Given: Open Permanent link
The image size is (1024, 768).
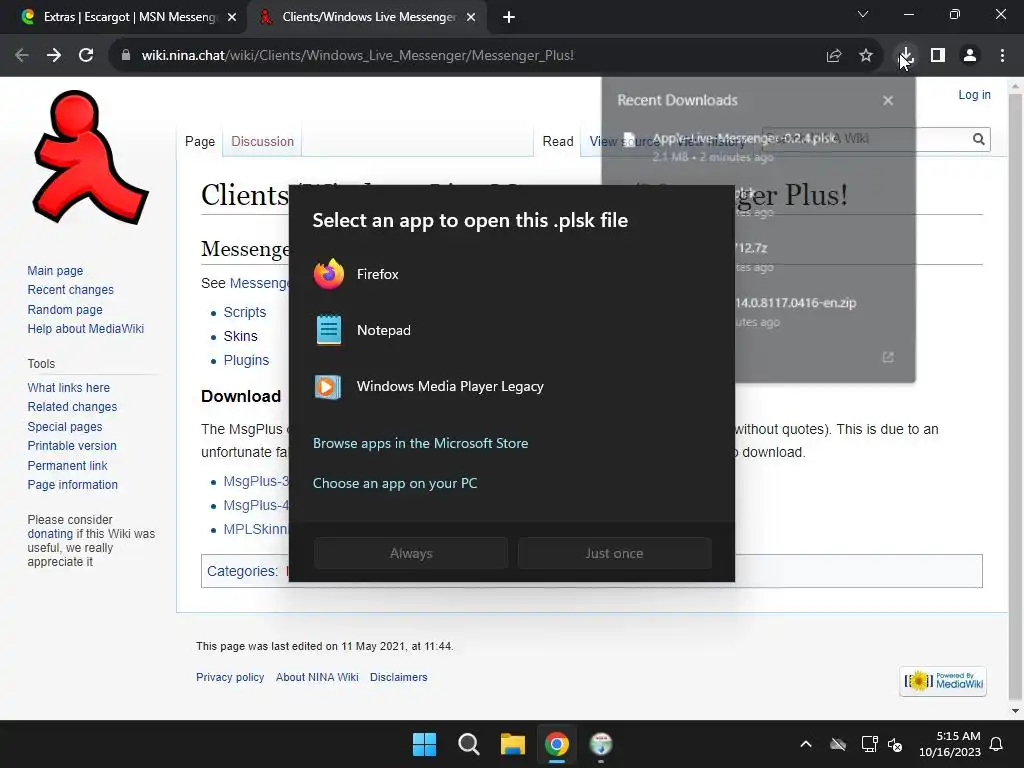Looking at the screenshot, I should coord(67,466).
